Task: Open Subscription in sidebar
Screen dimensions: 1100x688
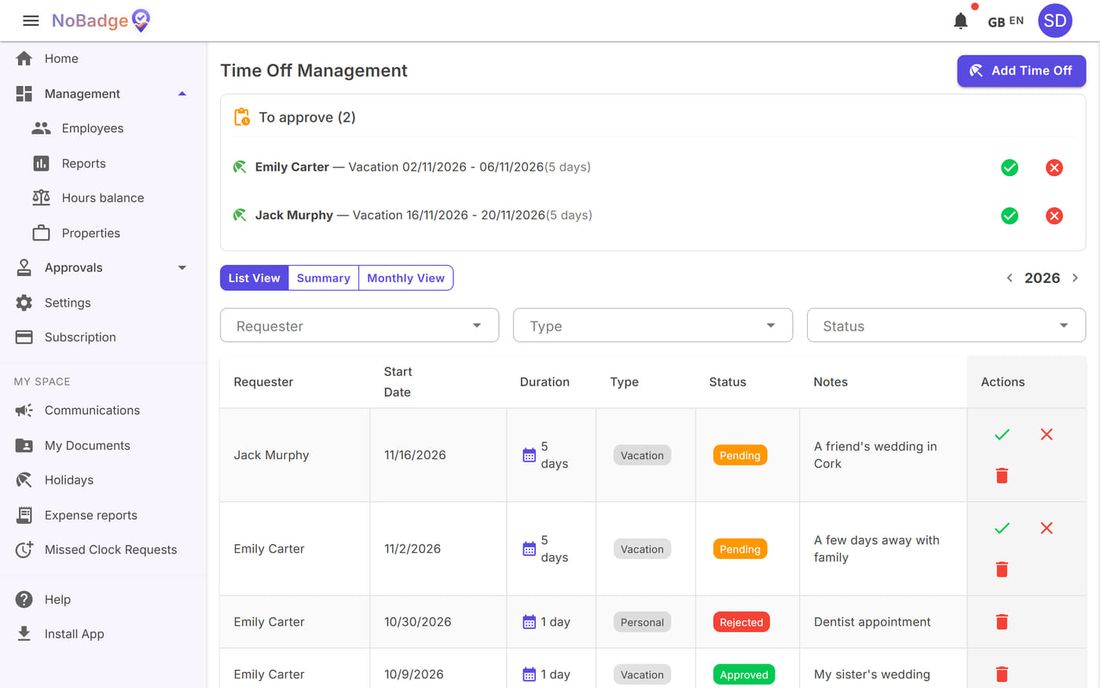Action: [104, 337]
